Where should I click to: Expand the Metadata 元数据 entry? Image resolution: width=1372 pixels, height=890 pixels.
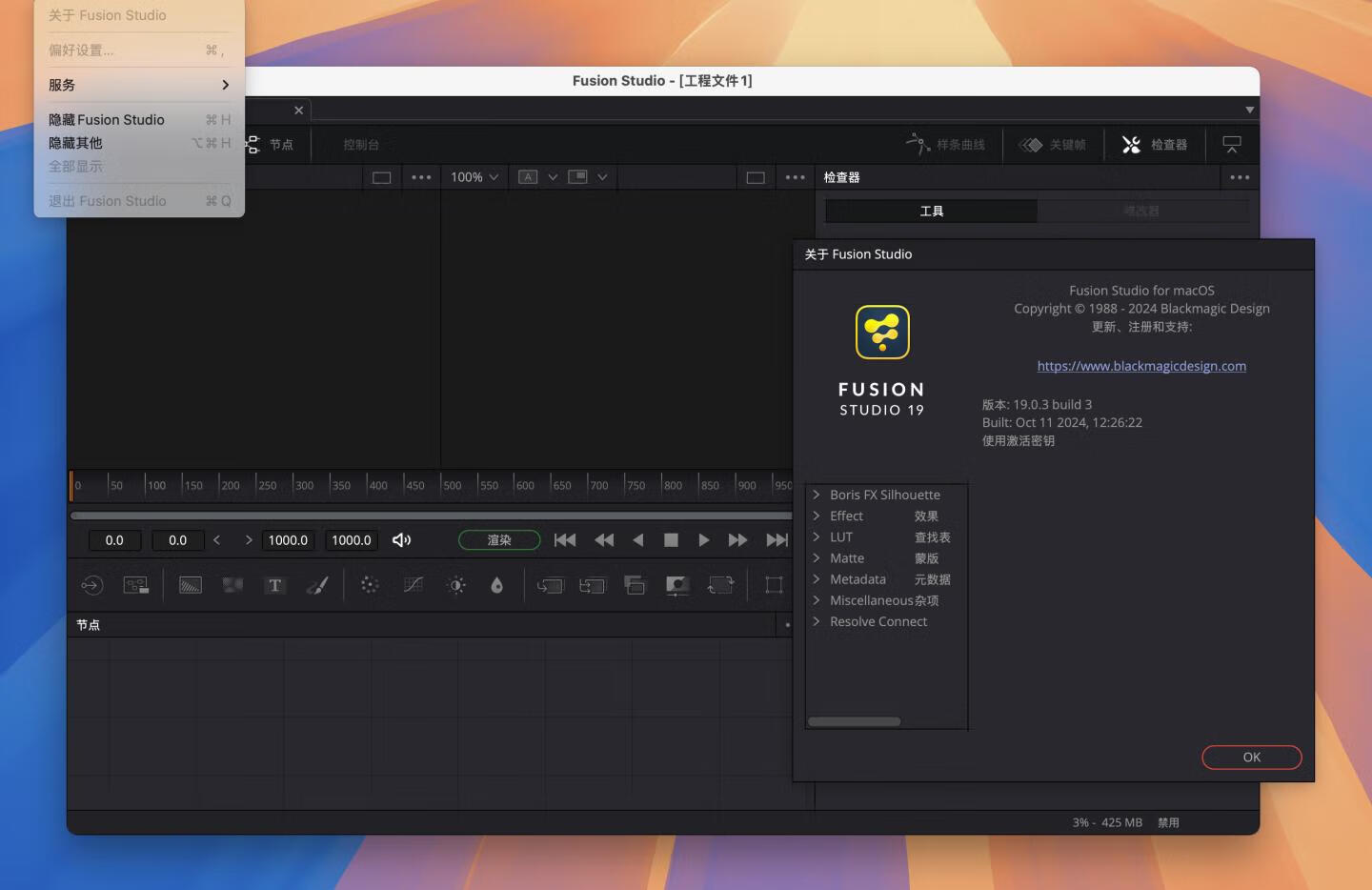[817, 579]
